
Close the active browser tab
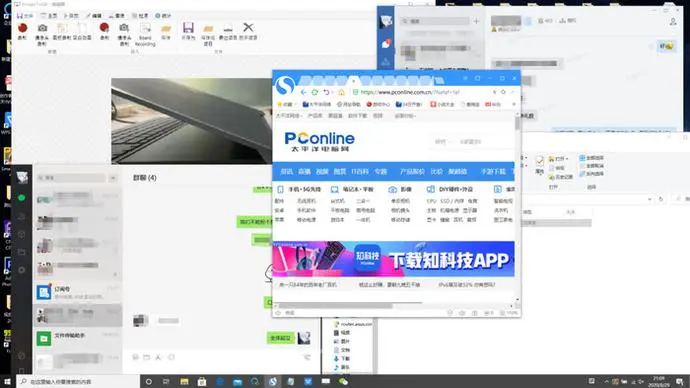point(353,81)
